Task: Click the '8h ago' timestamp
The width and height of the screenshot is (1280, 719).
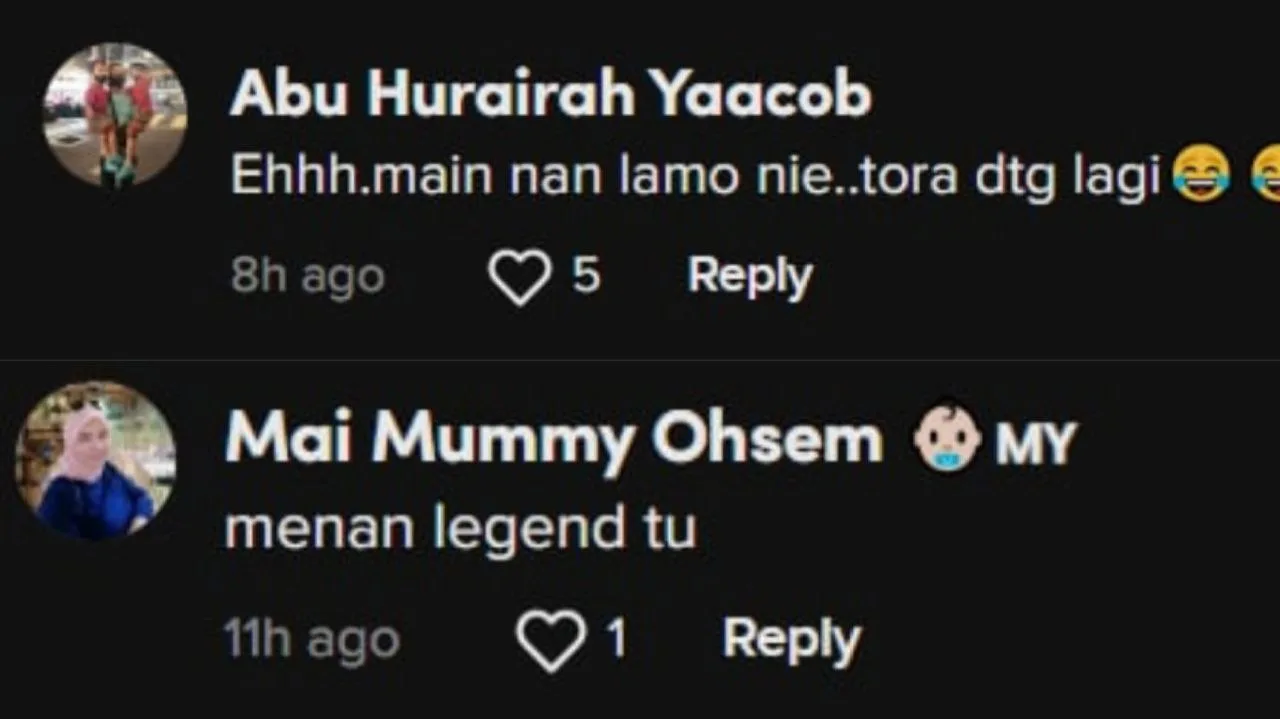Action: click(307, 277)
